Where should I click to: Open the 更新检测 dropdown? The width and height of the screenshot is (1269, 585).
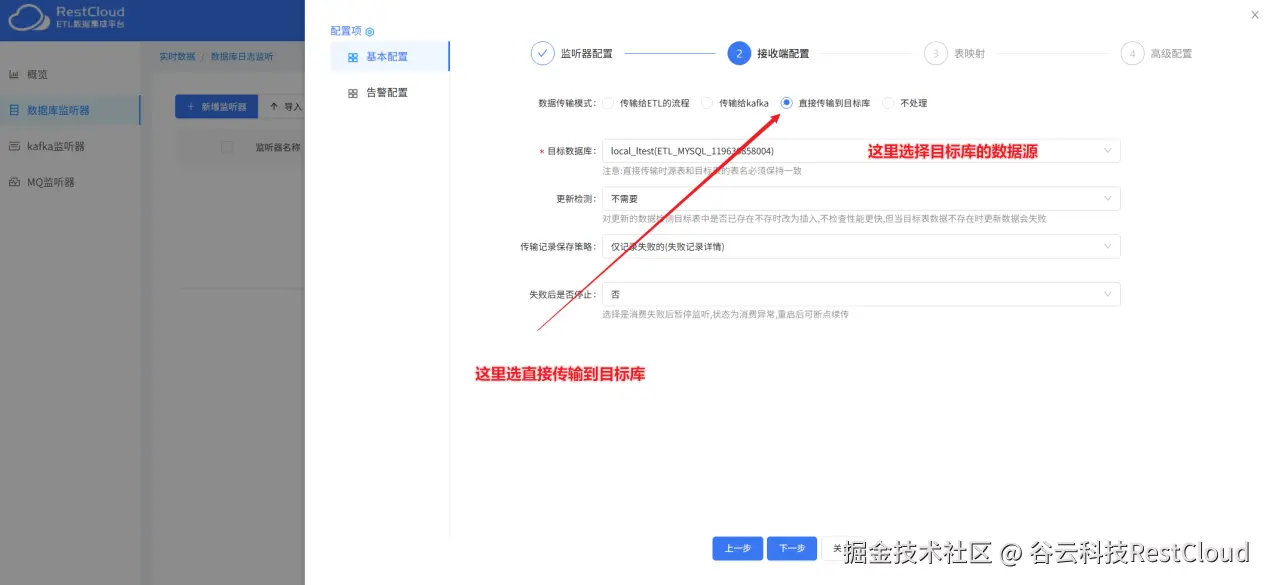[861, 199]
